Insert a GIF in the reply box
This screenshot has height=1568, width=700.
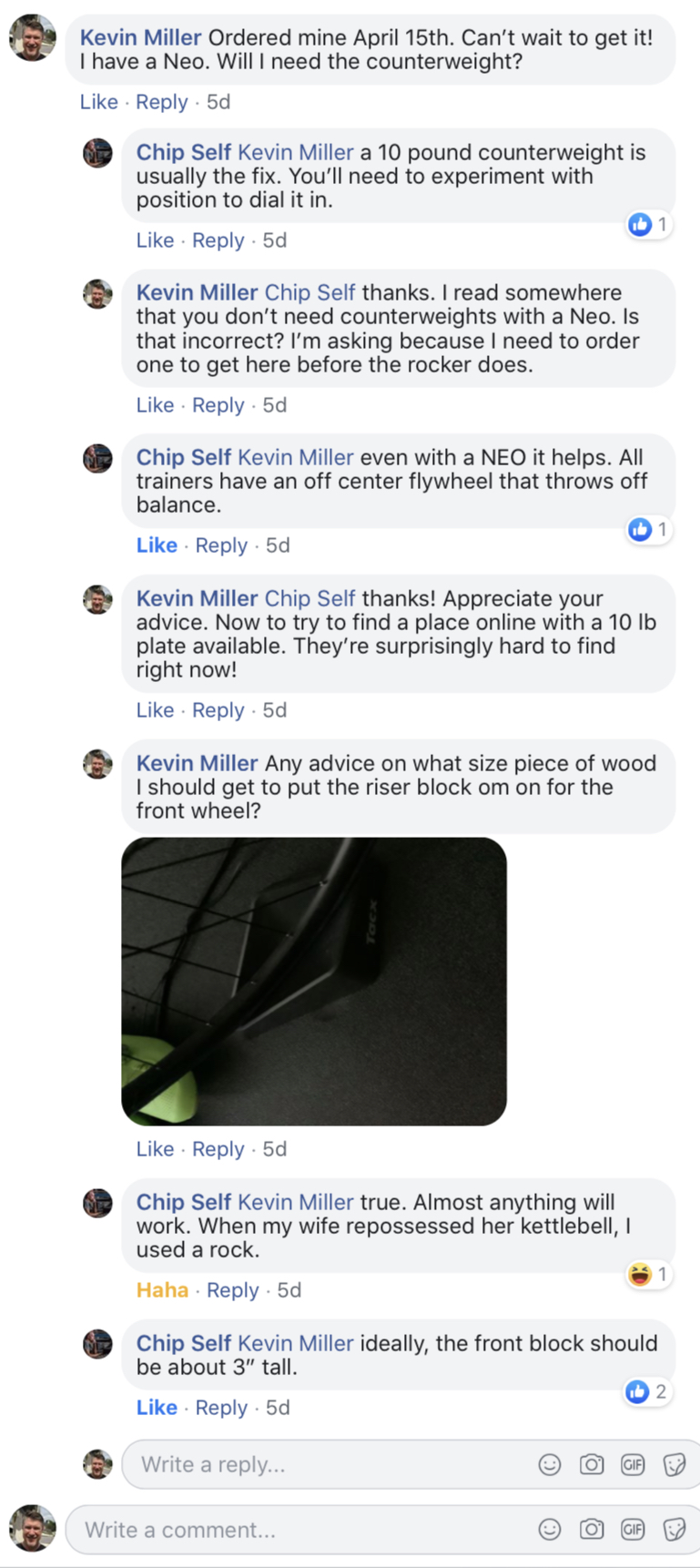[x=633, y=1464]
